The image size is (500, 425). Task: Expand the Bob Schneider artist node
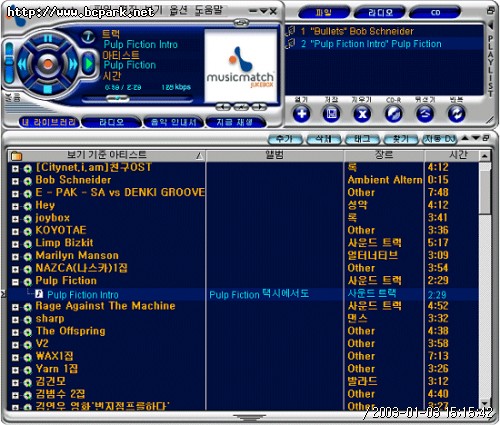[x=15, y=181]
